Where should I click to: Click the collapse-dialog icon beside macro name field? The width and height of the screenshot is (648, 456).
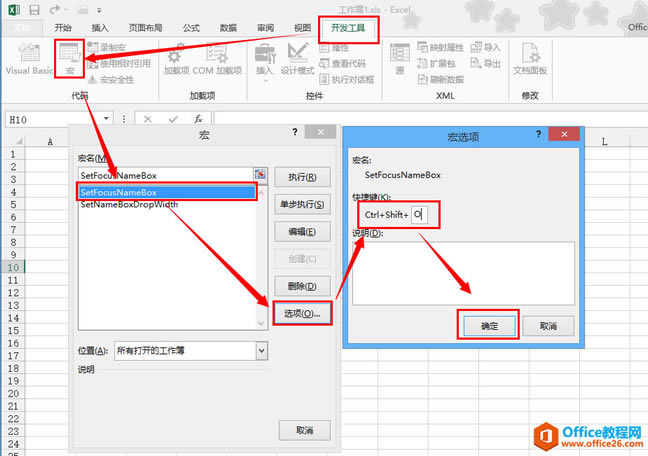click(260, 174)
